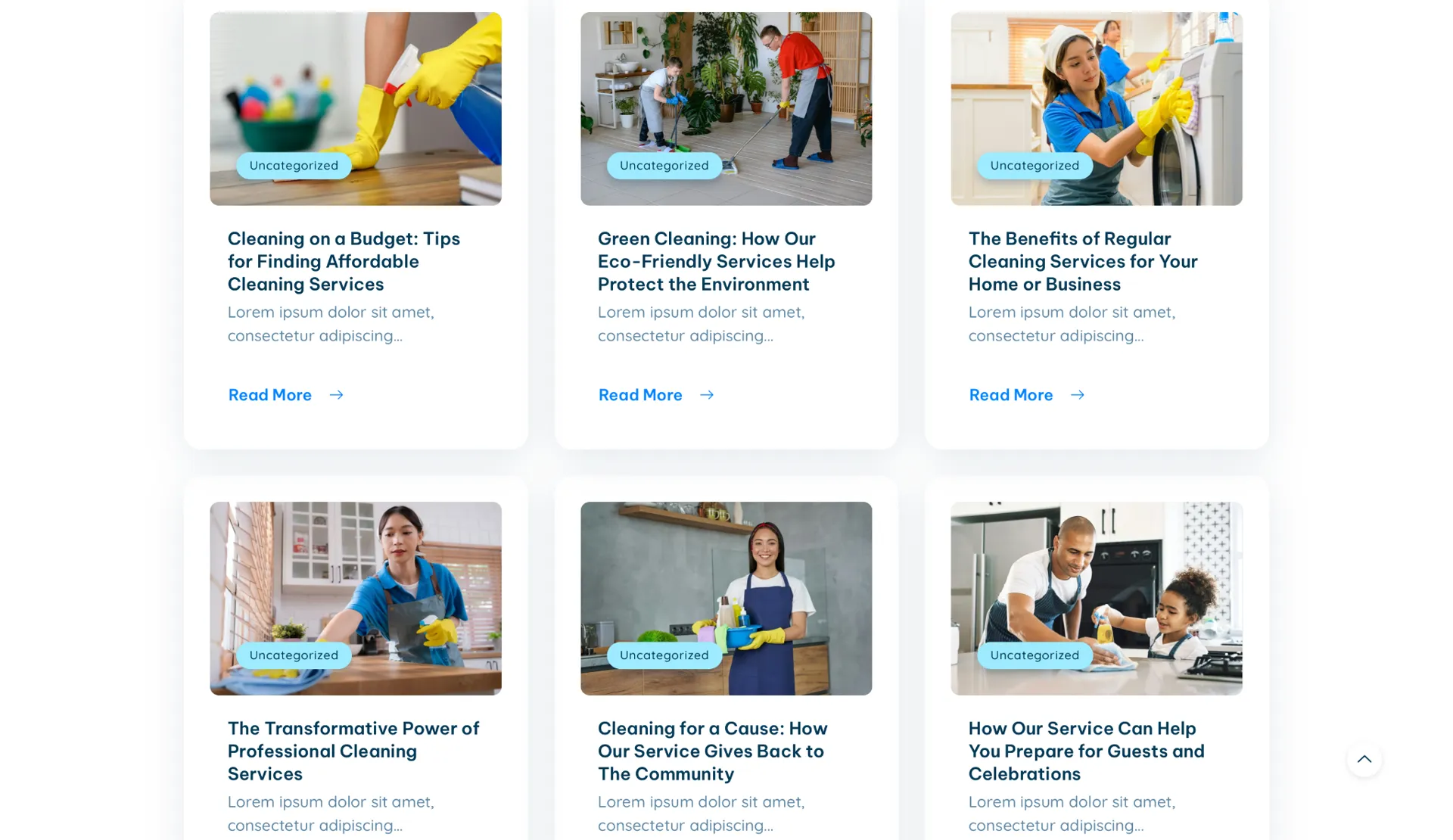
Task: Open Read More for Cleaning on a Budget
Action: coord(270,395)
